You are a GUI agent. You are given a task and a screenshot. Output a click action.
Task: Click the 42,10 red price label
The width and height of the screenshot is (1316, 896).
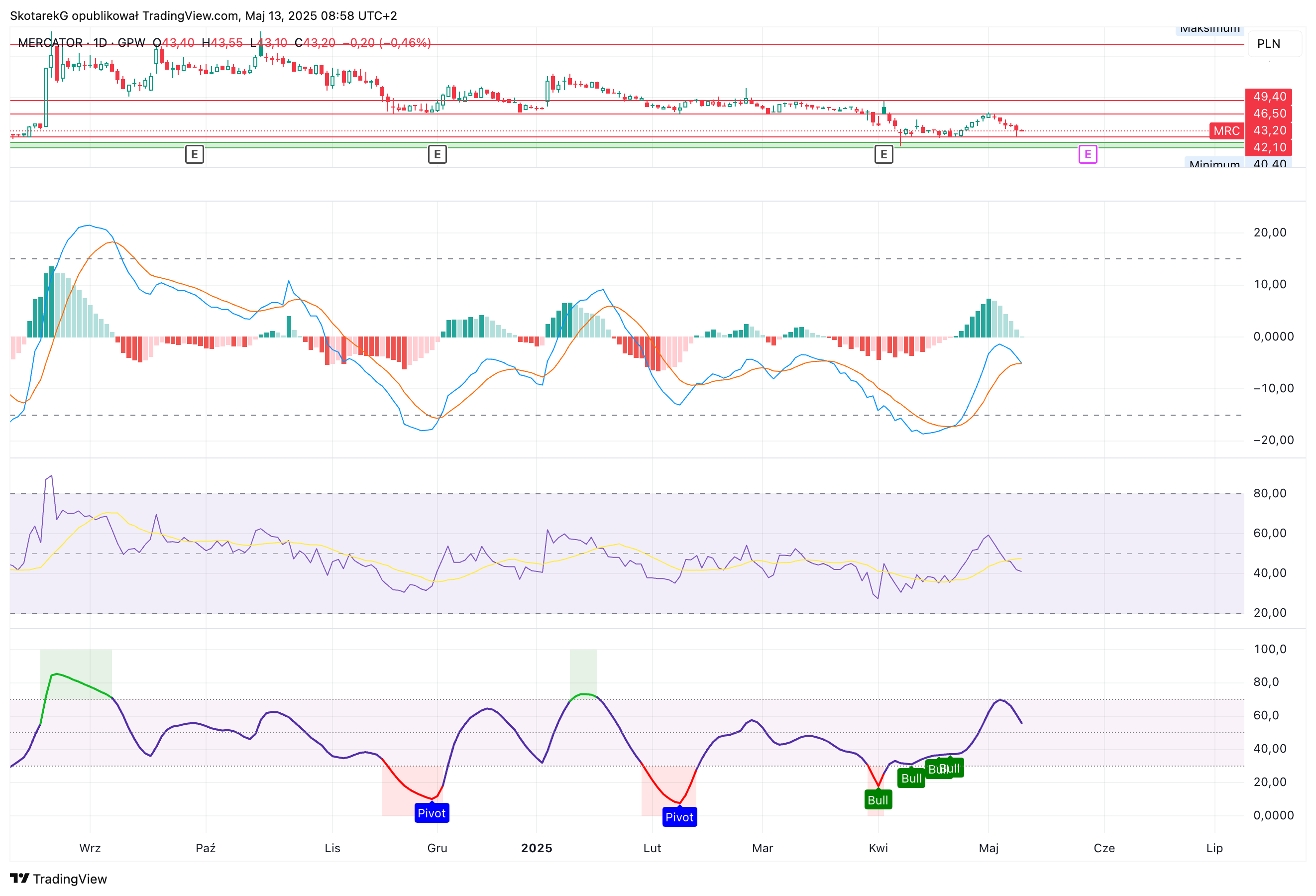[x=1268, y=147]
